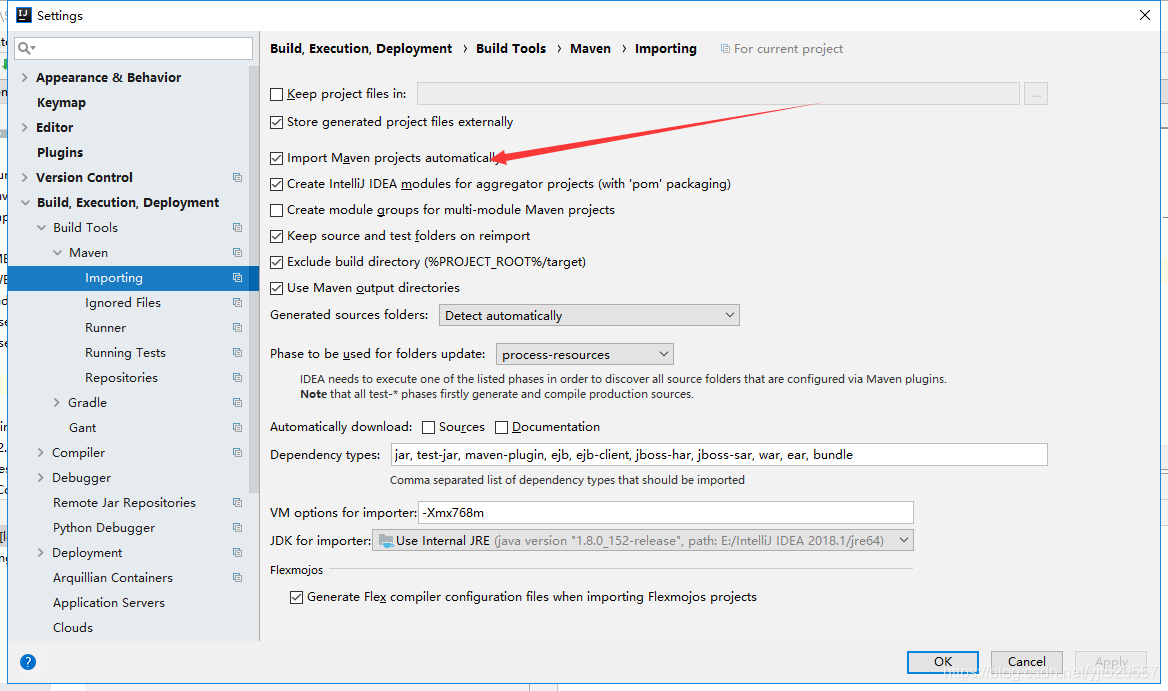1168x691 pixels.
Task: Enable automatic download of Sources
Action: coord(428,427)
